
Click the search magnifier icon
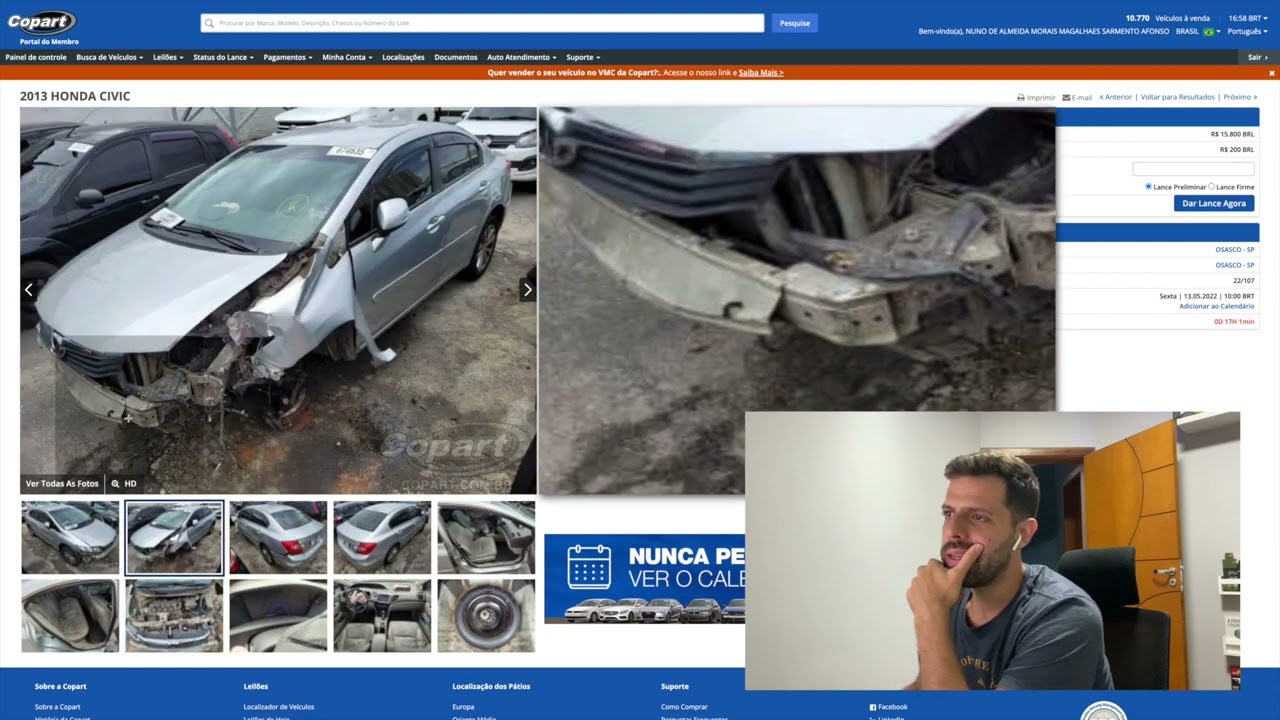coord(209,23)
